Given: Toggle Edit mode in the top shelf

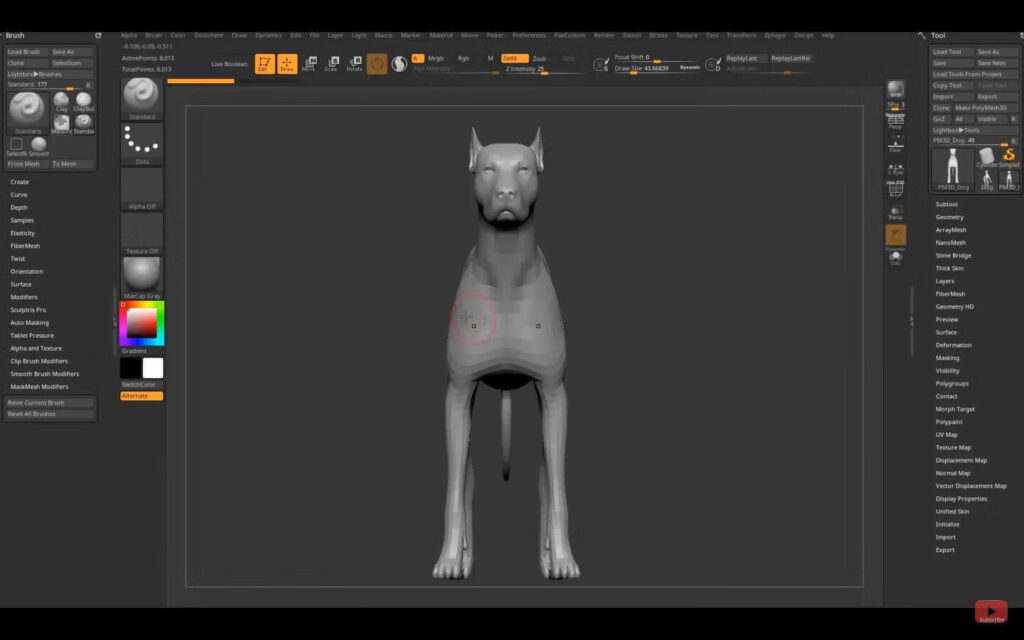Looking at the screenshot, I should [x=265, y=61].
